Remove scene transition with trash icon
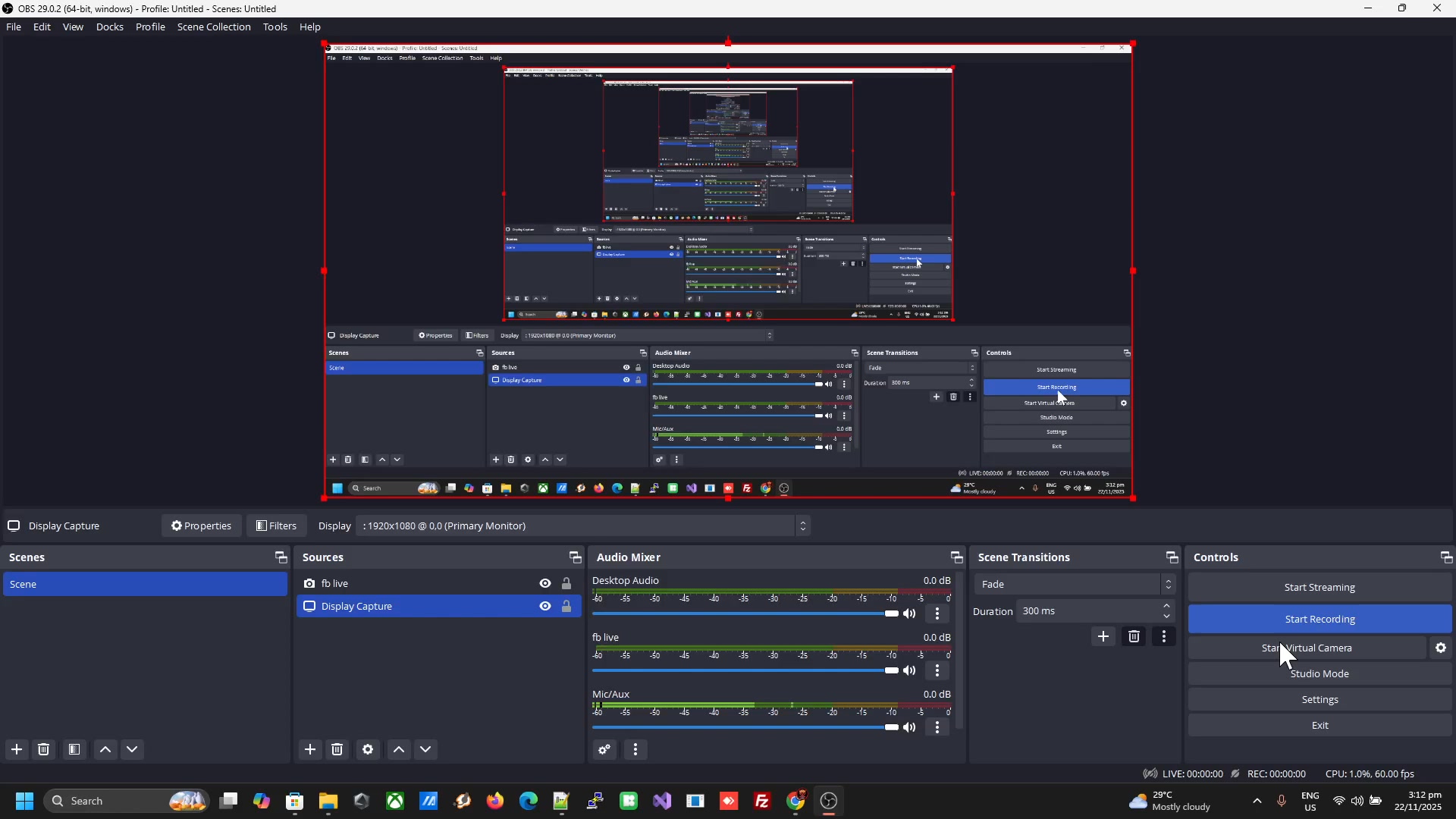This screenshot has height=819, width=1456. pyautogui.click(x=1134, y=636)
